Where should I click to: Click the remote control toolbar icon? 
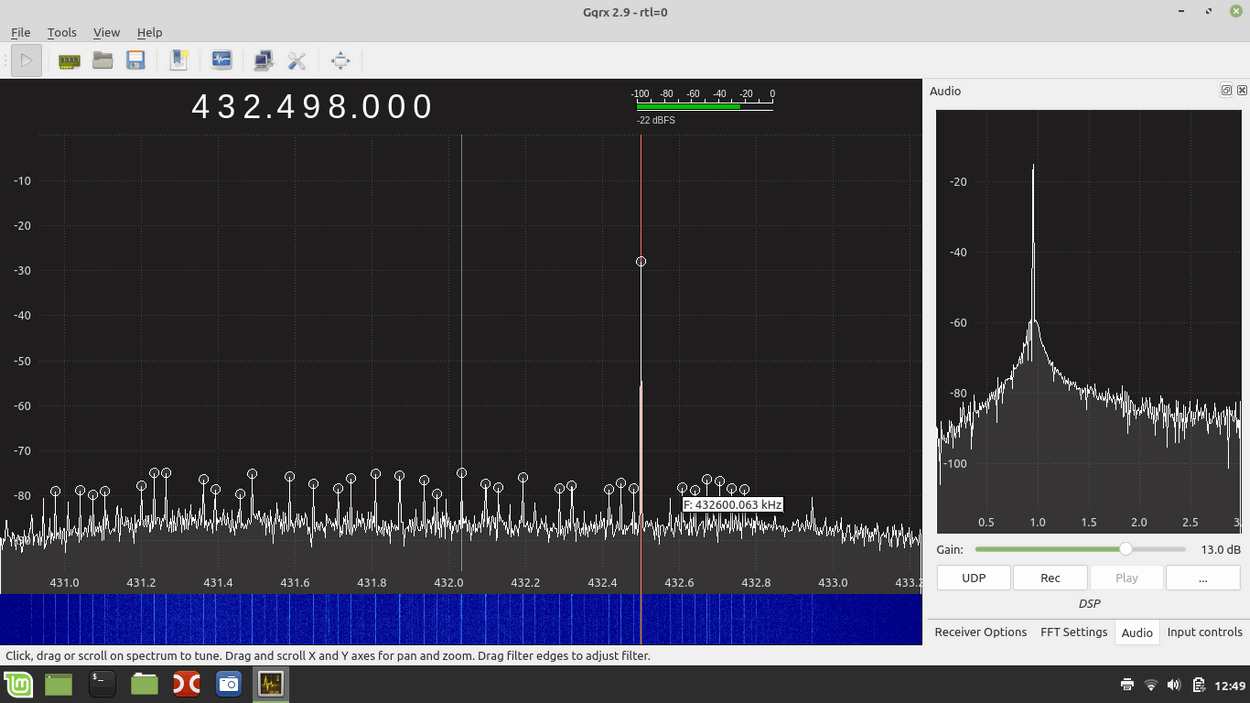tap(262, 60)
